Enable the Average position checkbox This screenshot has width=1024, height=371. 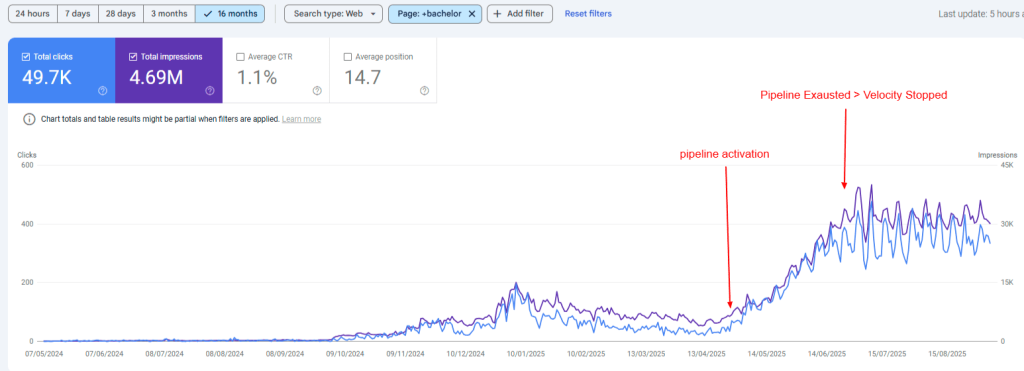pyautogui.click(x=347, y=57)
